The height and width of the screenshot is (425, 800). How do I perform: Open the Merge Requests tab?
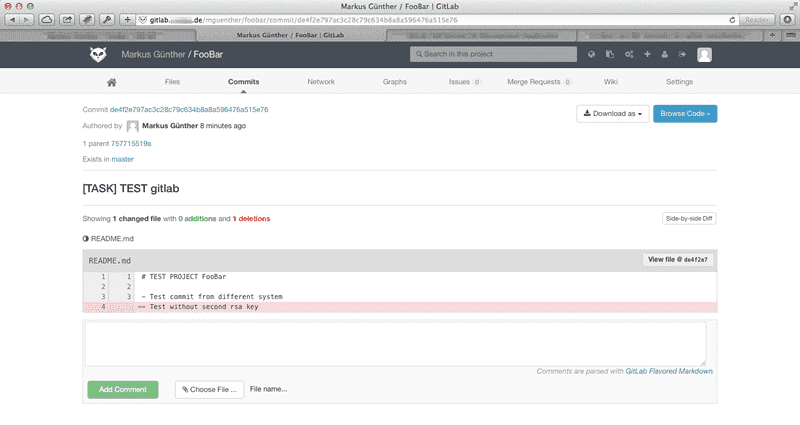(539, 82)
